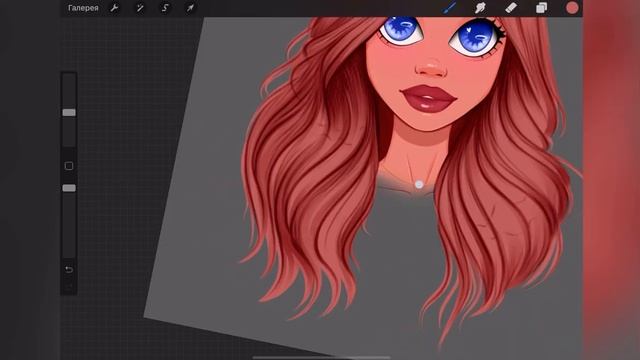Activate the Selection S-shaped tool
640x360 pixels.
tap(165, 8)
